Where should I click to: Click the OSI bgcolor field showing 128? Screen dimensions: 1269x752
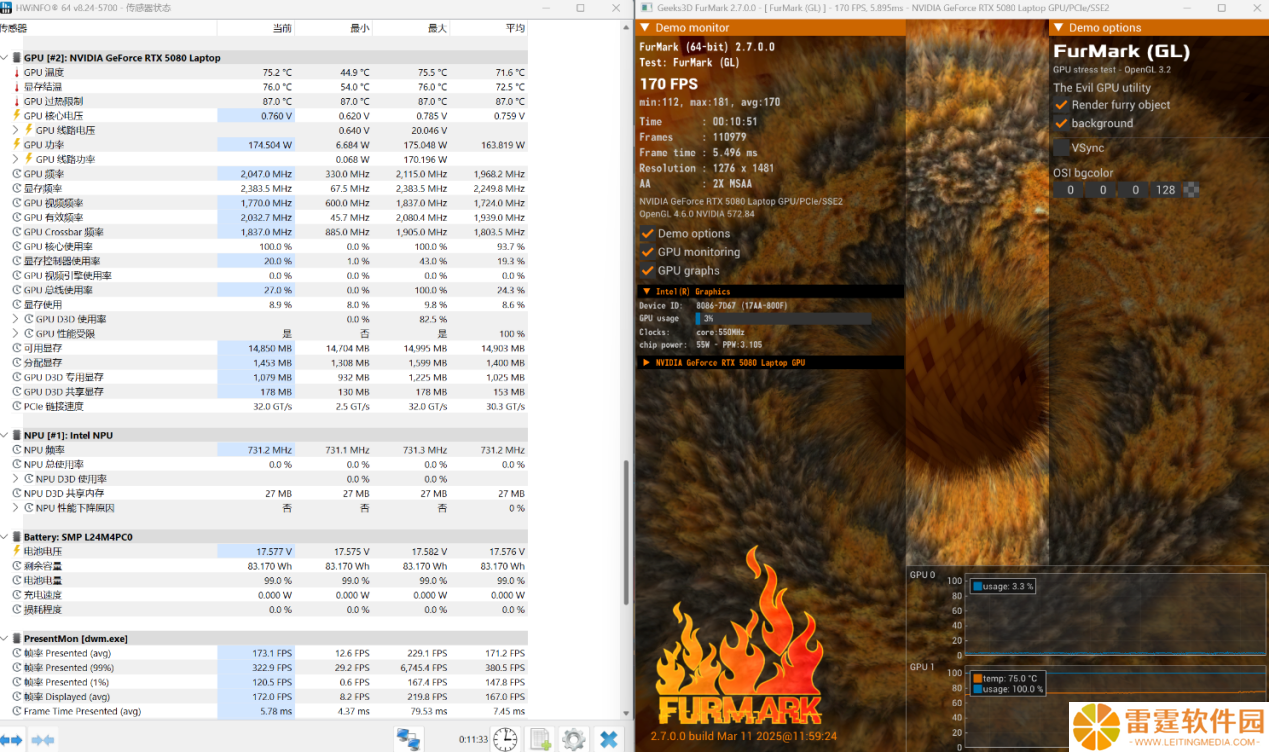coord(1166,190)
